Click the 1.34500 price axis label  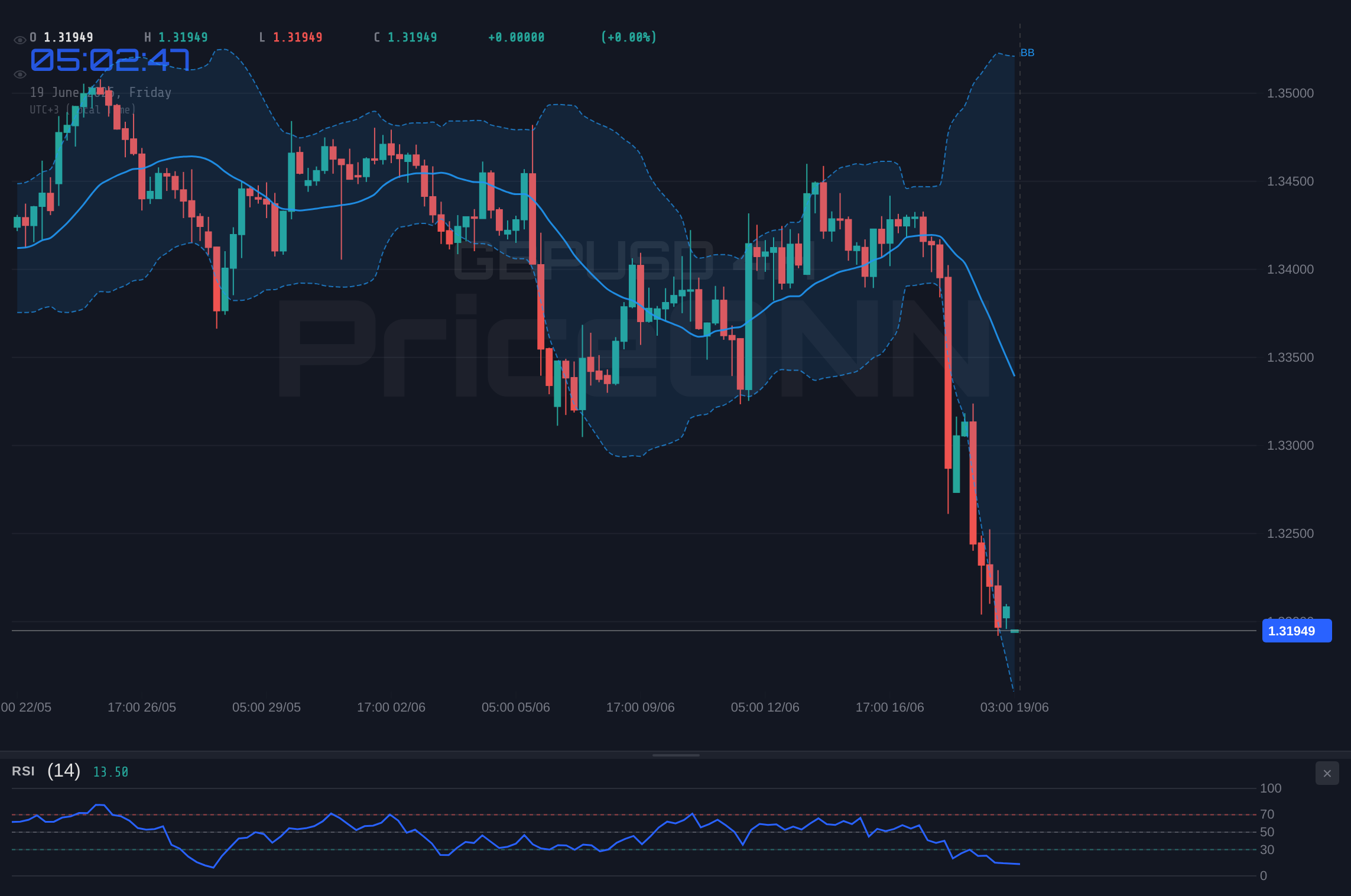coord(1290,181)
